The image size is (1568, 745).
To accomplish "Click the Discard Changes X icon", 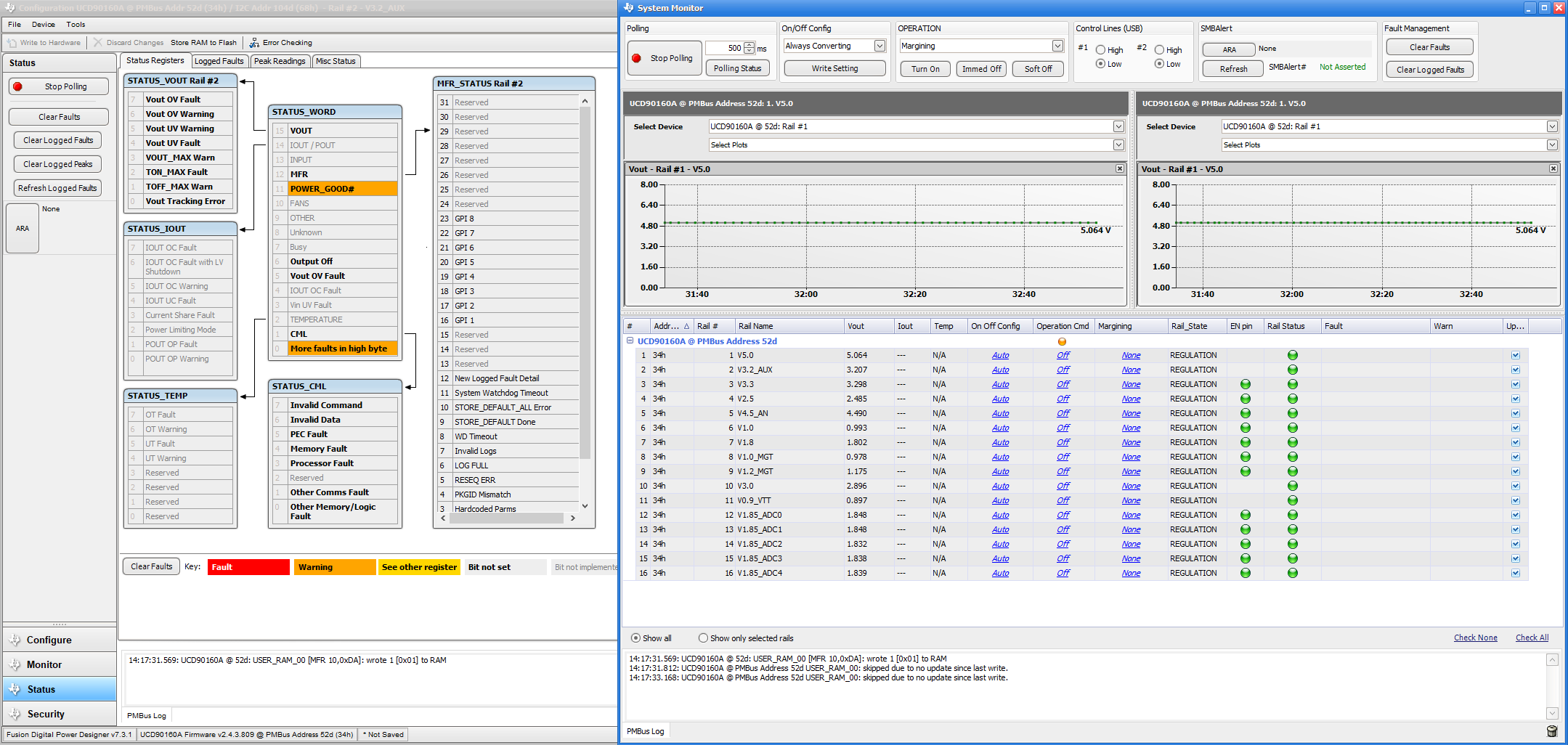I will point(98,43).
